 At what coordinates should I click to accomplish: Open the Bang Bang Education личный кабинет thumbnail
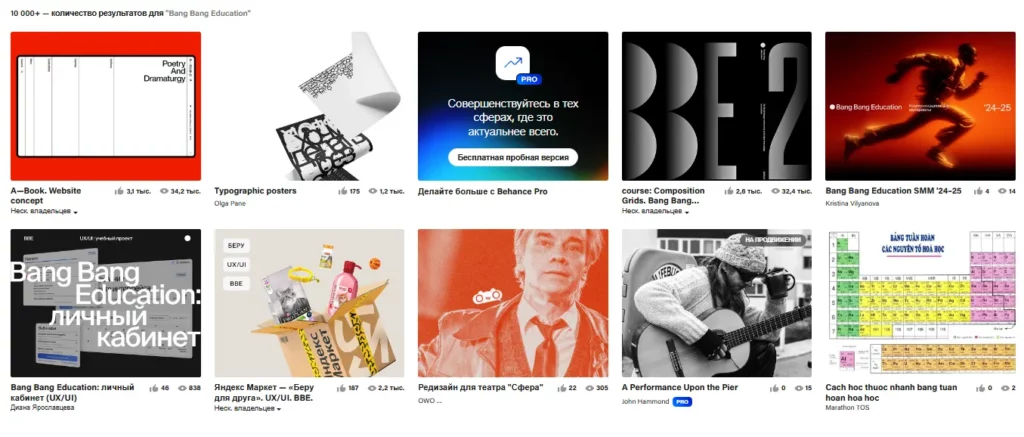click(x=106, y=303)
